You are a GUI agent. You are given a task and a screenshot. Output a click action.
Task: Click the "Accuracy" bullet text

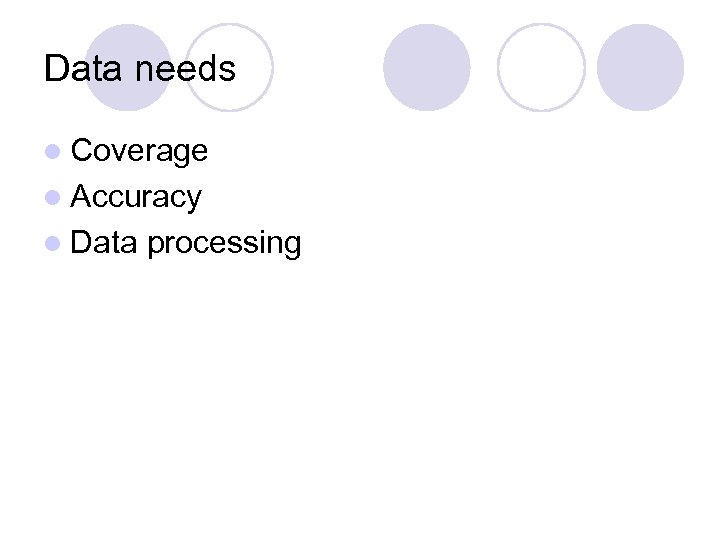137,197
